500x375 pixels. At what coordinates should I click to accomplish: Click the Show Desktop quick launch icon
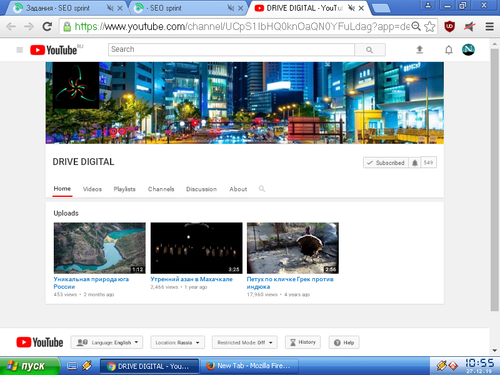pos(72,366)
